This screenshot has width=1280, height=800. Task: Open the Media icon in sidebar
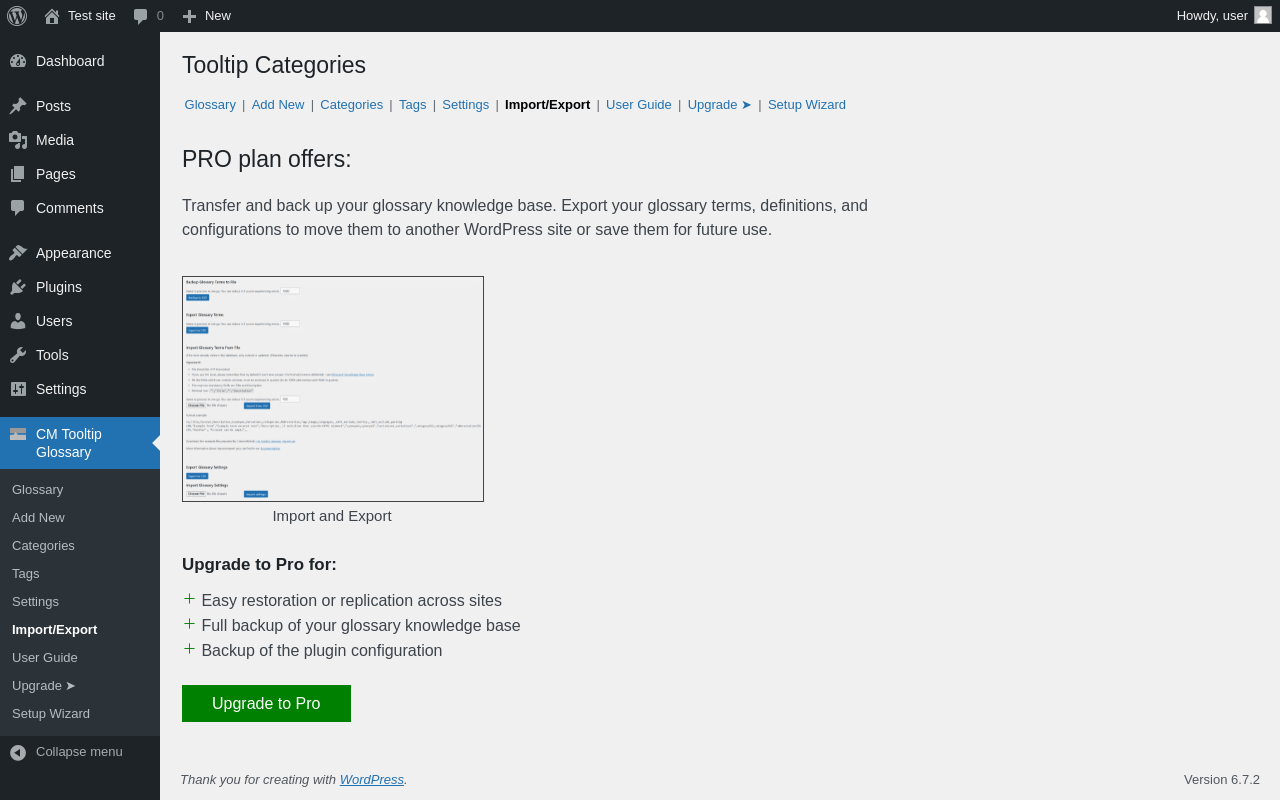[18, 140]
